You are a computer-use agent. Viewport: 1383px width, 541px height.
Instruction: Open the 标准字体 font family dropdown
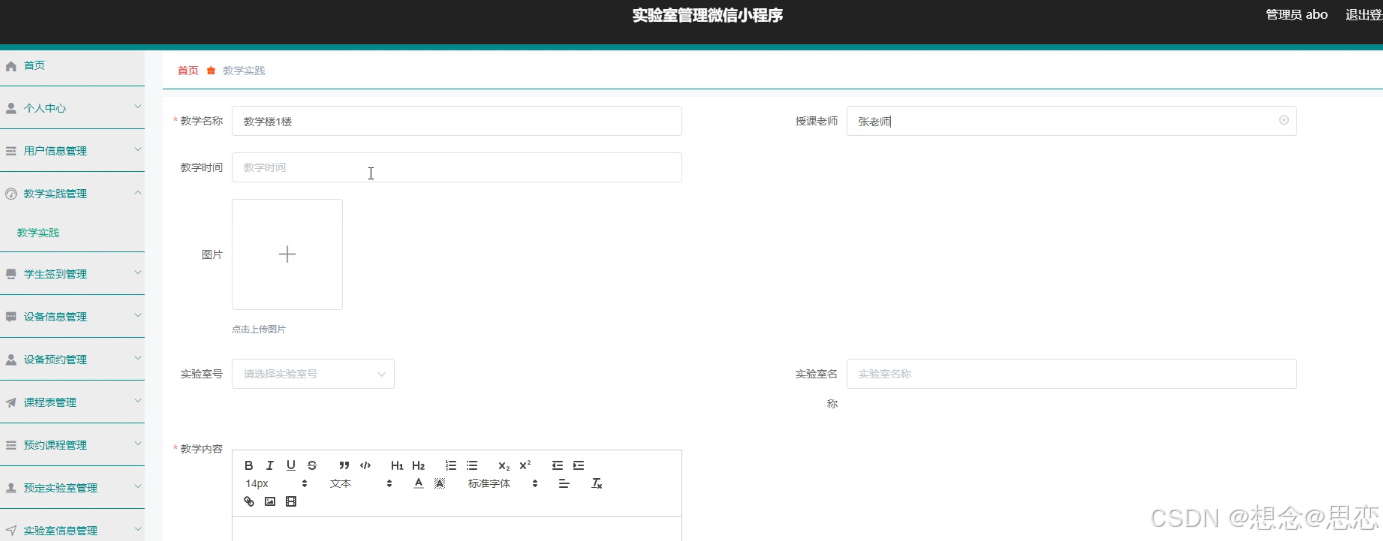(x=504, y=483)
